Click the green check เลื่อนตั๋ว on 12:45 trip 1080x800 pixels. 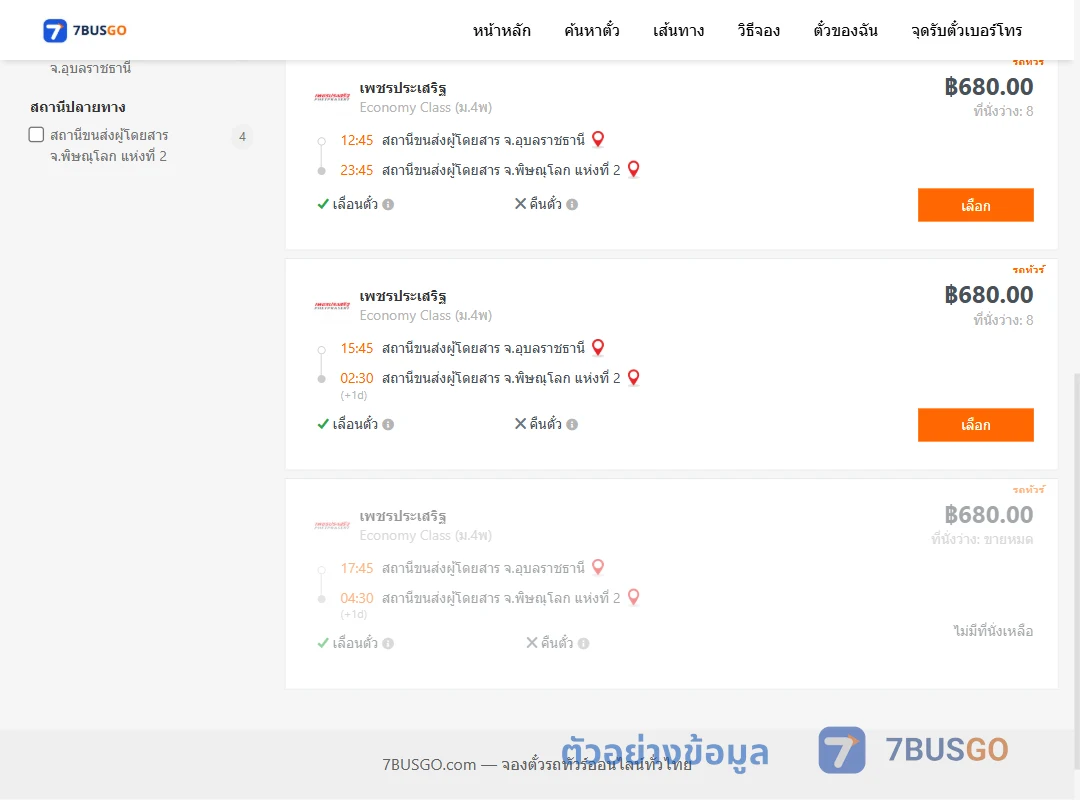point(322,204)
